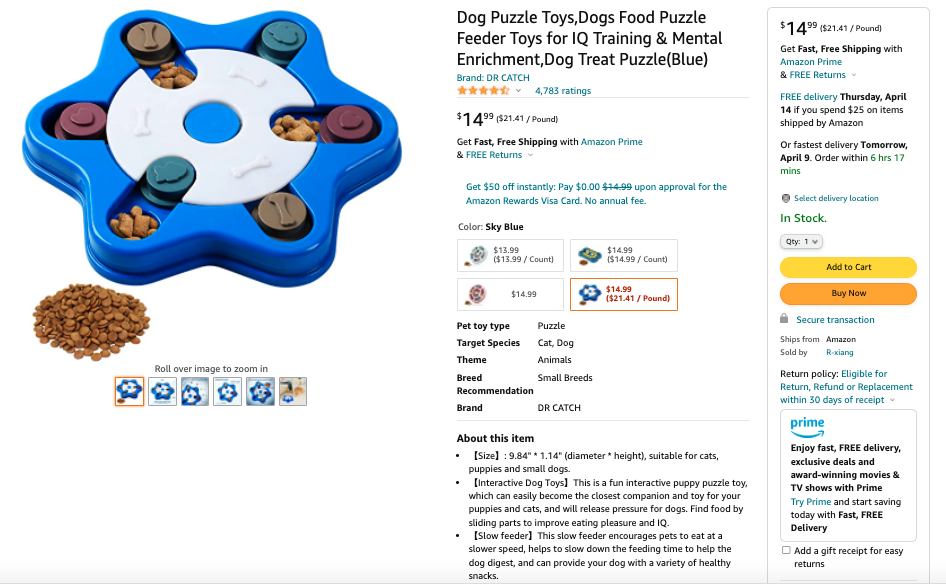Expand FREE Returns chevron under the main price

click(530, 155)
